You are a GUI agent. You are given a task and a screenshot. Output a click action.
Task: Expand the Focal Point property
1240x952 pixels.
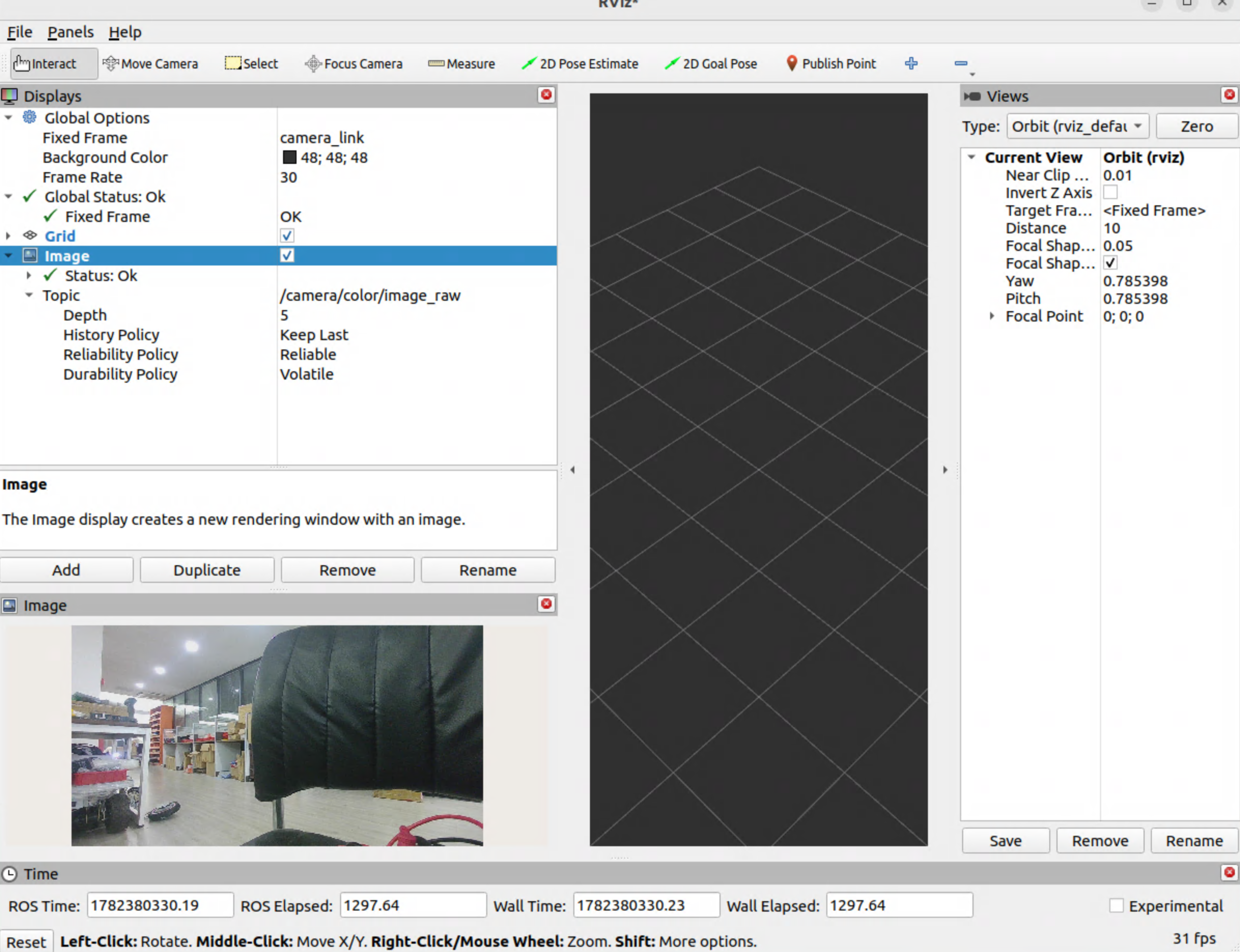click(x=992, y=316)
